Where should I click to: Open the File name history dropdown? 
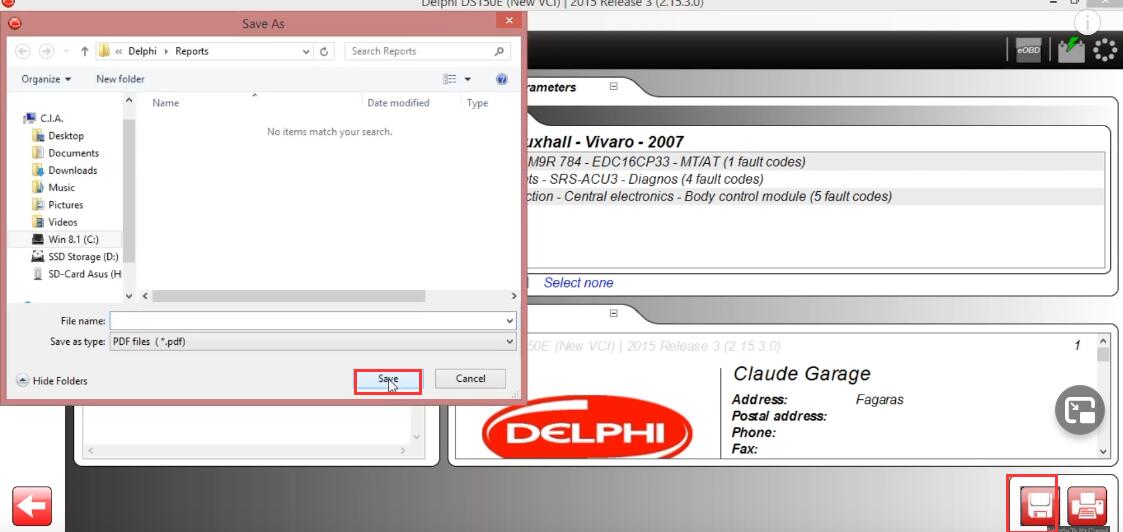pos(510,321)
